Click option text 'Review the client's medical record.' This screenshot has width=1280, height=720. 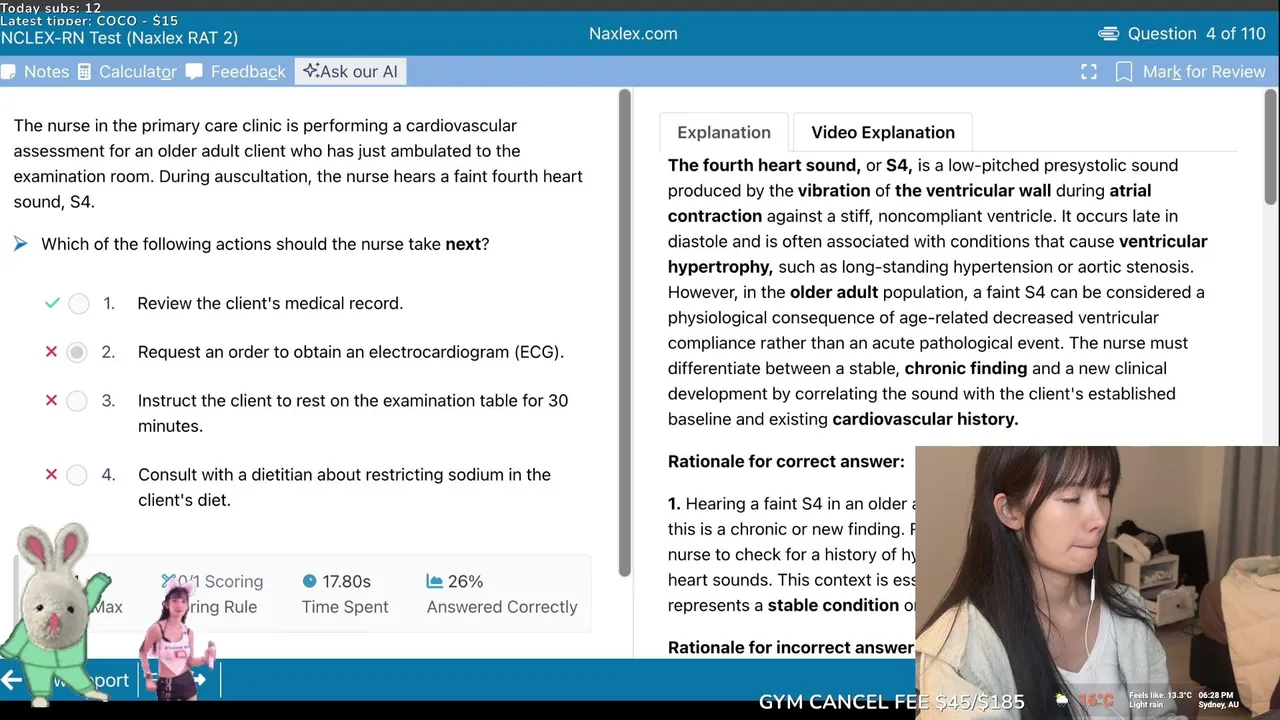[x=270, y=303]
